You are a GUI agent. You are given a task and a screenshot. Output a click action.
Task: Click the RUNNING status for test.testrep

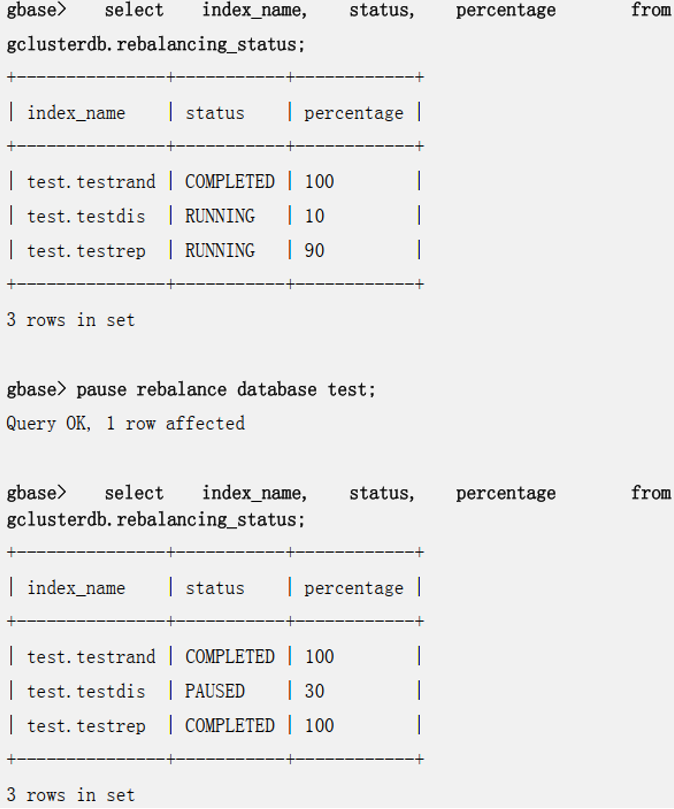point(219,250)
